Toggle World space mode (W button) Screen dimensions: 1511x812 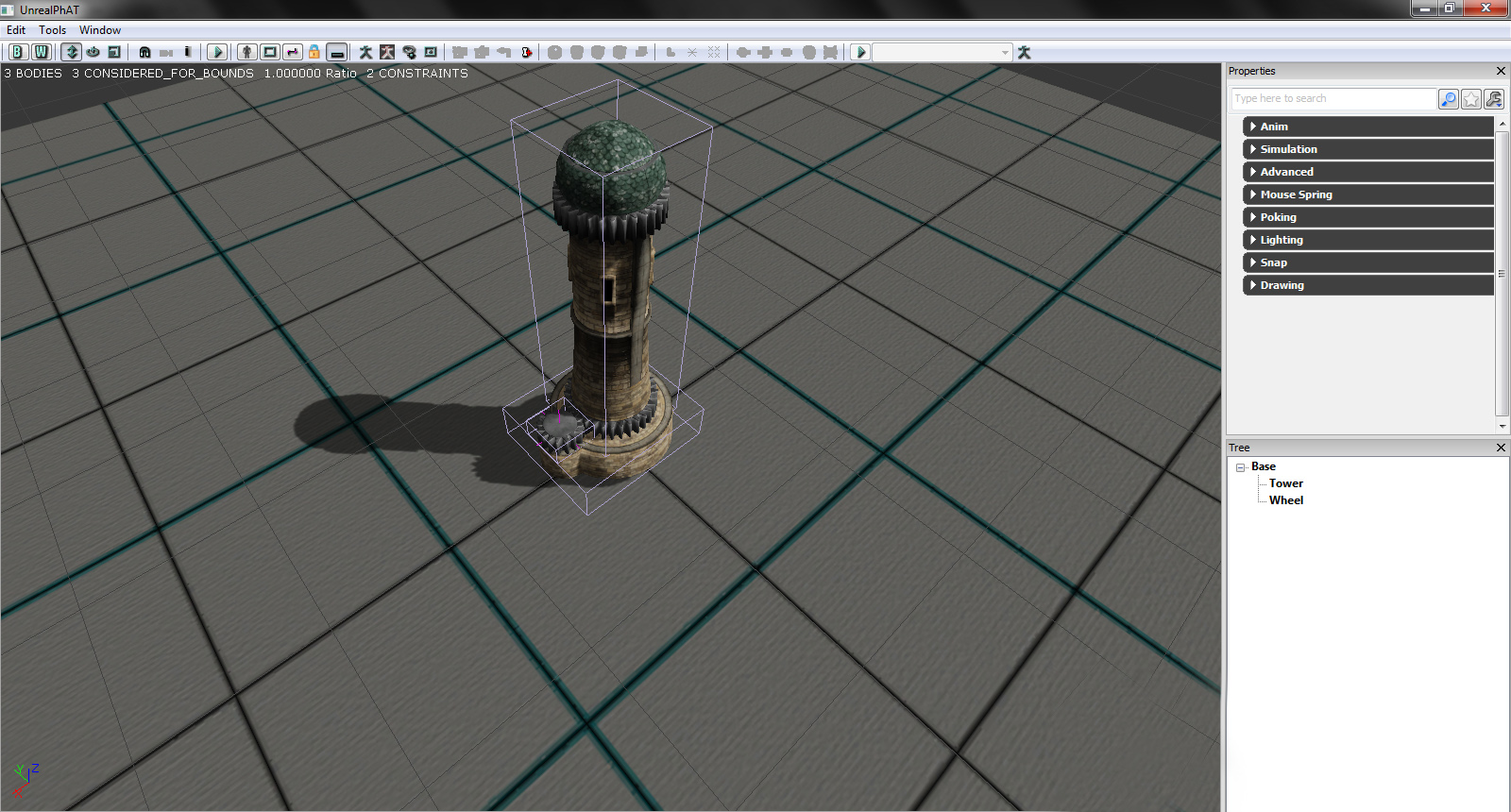click(x=42, y=52)
